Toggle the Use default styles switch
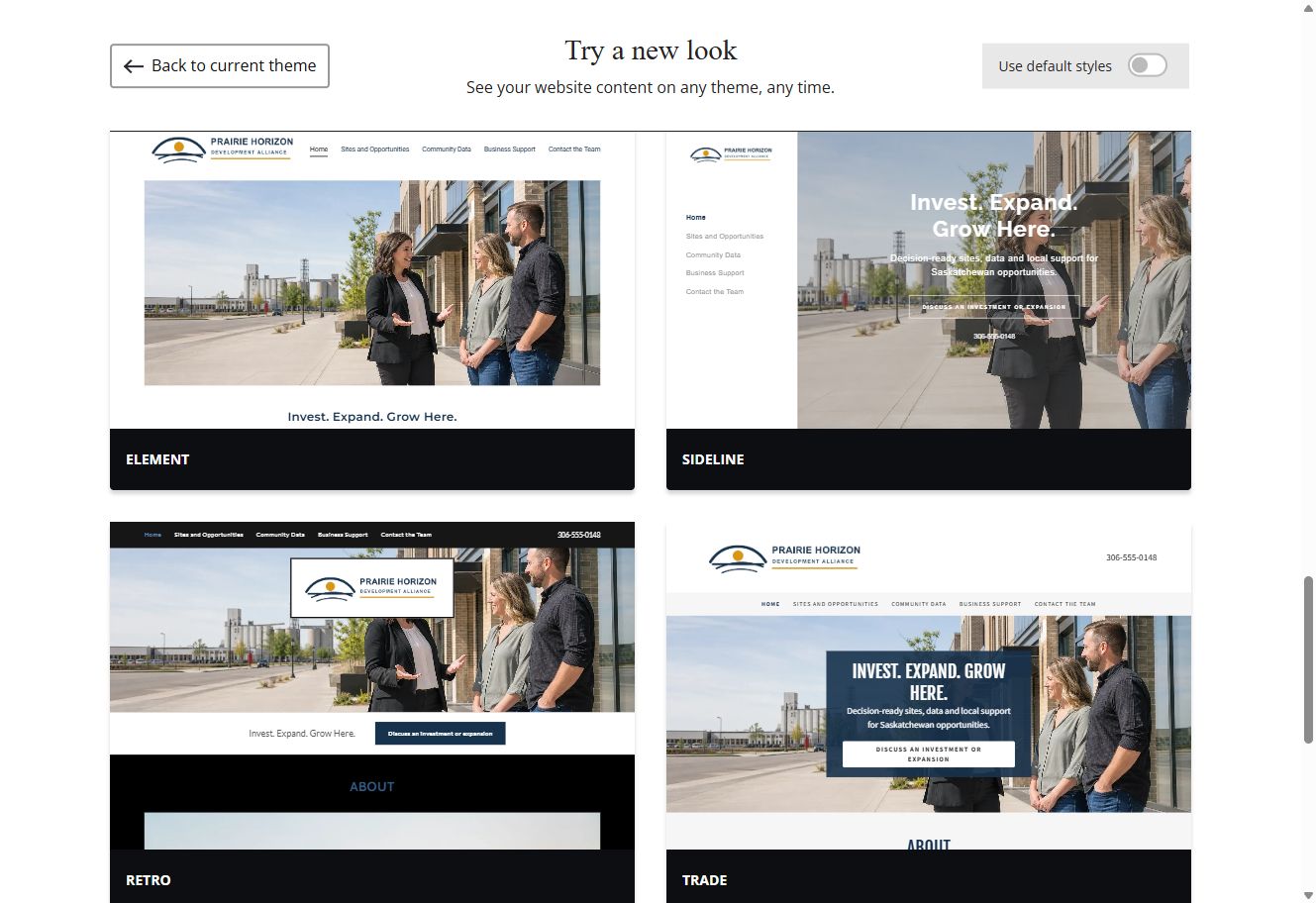 point(1148,65)
